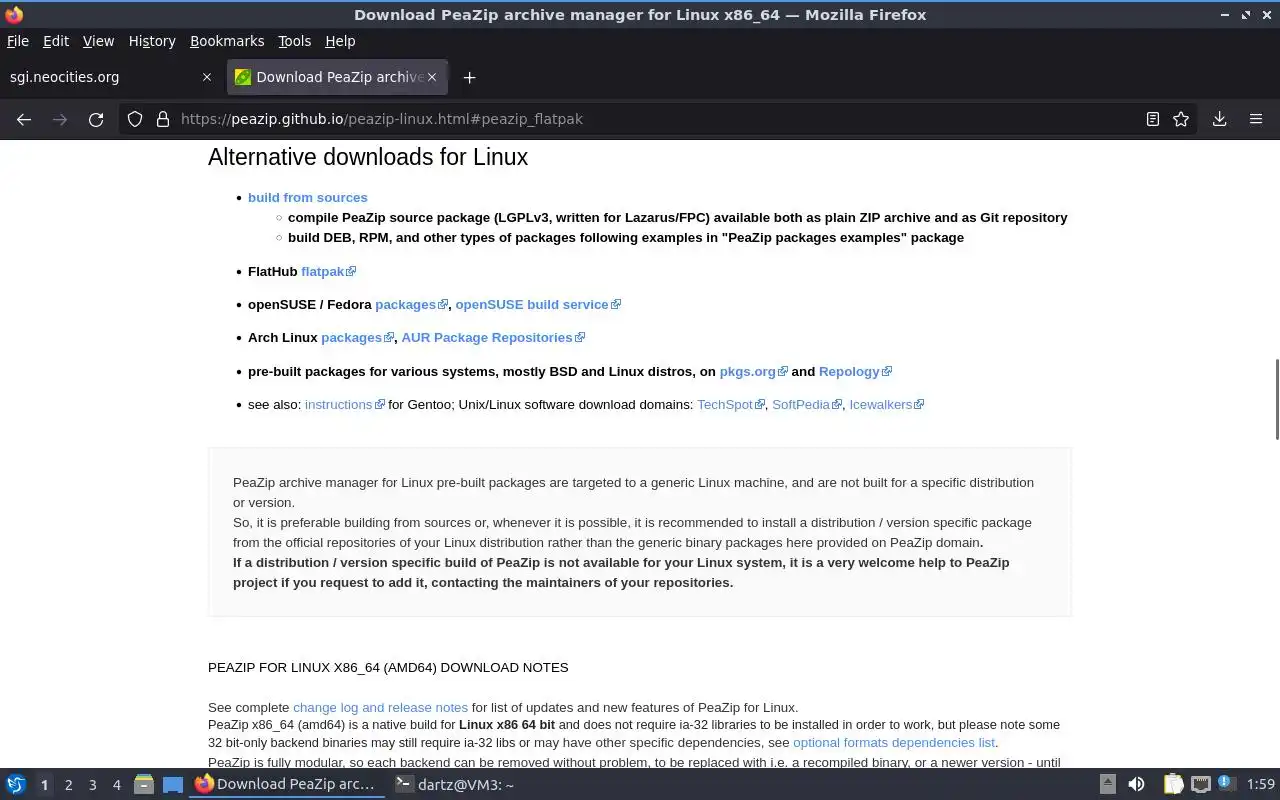The height and width of the screenshot is (800, 1280).
Task: Open the File menu
Action: 18,41
